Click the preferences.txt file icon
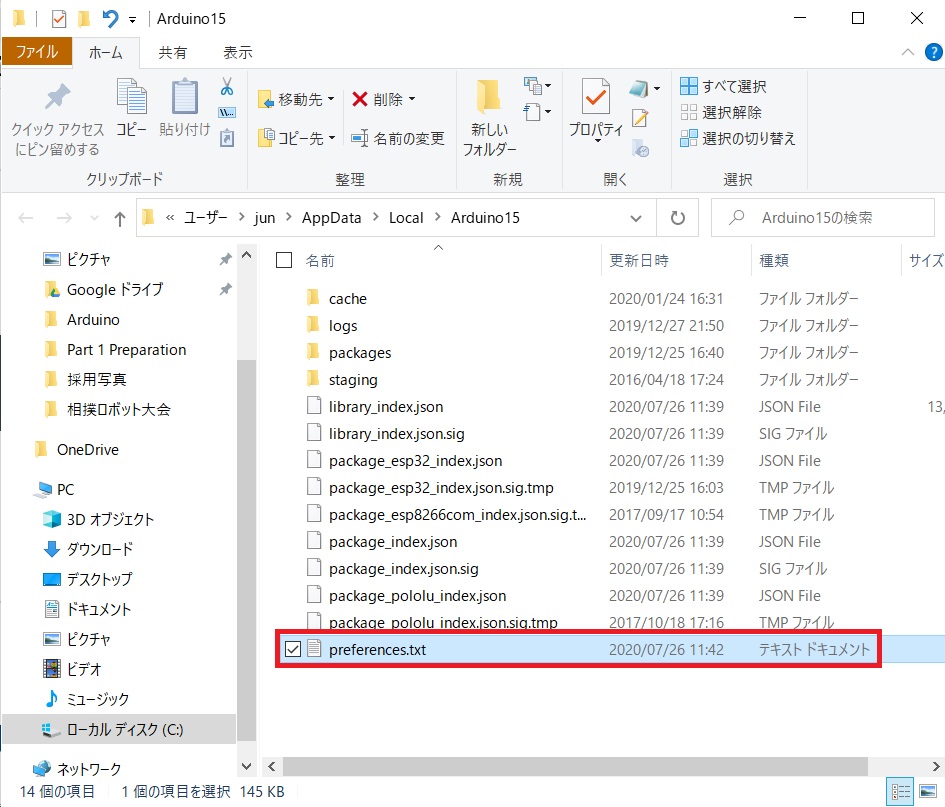This screenshot has height=807, width=945. [x=313, y=648]
